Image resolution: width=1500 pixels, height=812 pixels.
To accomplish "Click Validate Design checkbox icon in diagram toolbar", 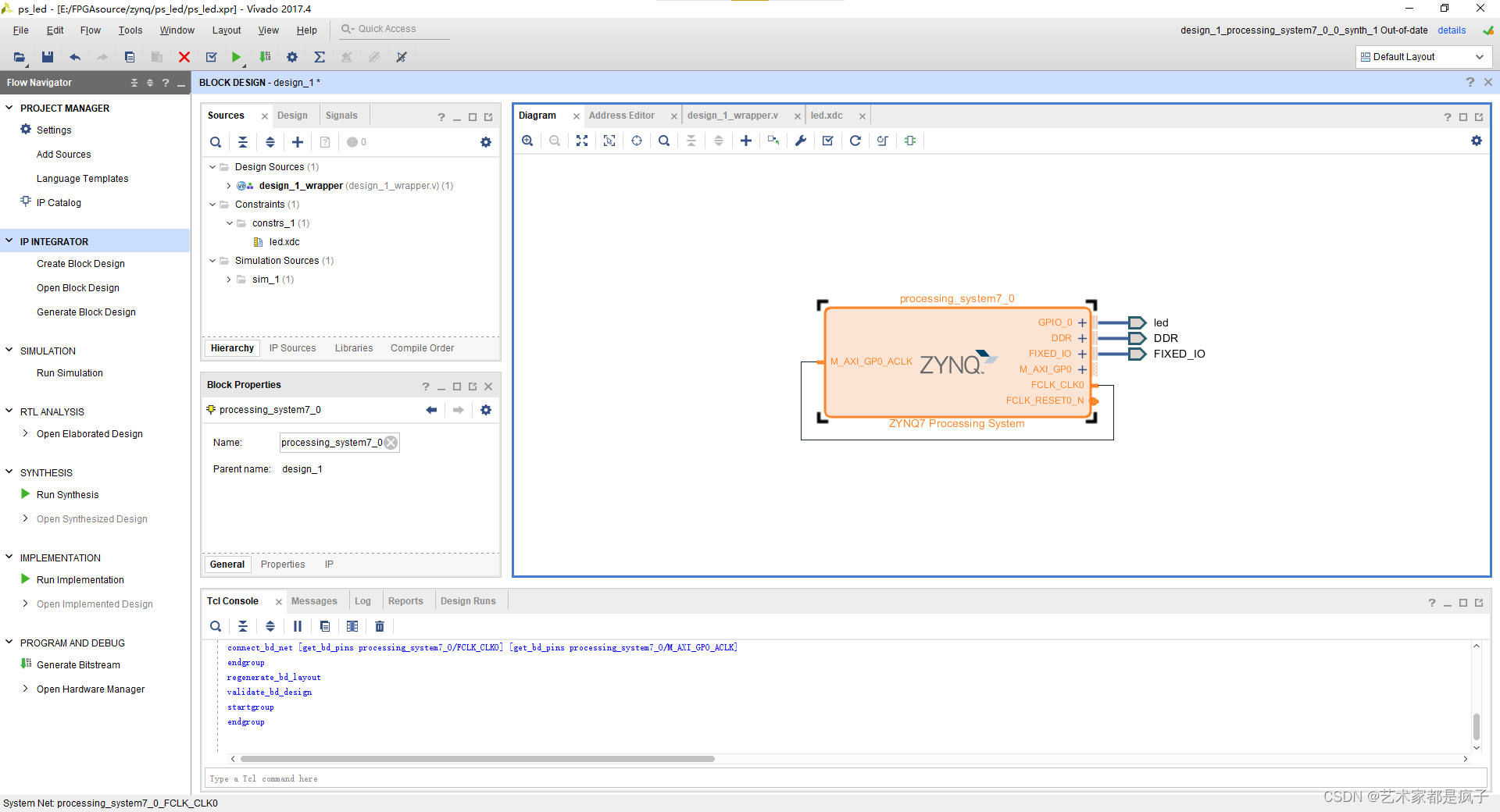I will click(828, 141).
